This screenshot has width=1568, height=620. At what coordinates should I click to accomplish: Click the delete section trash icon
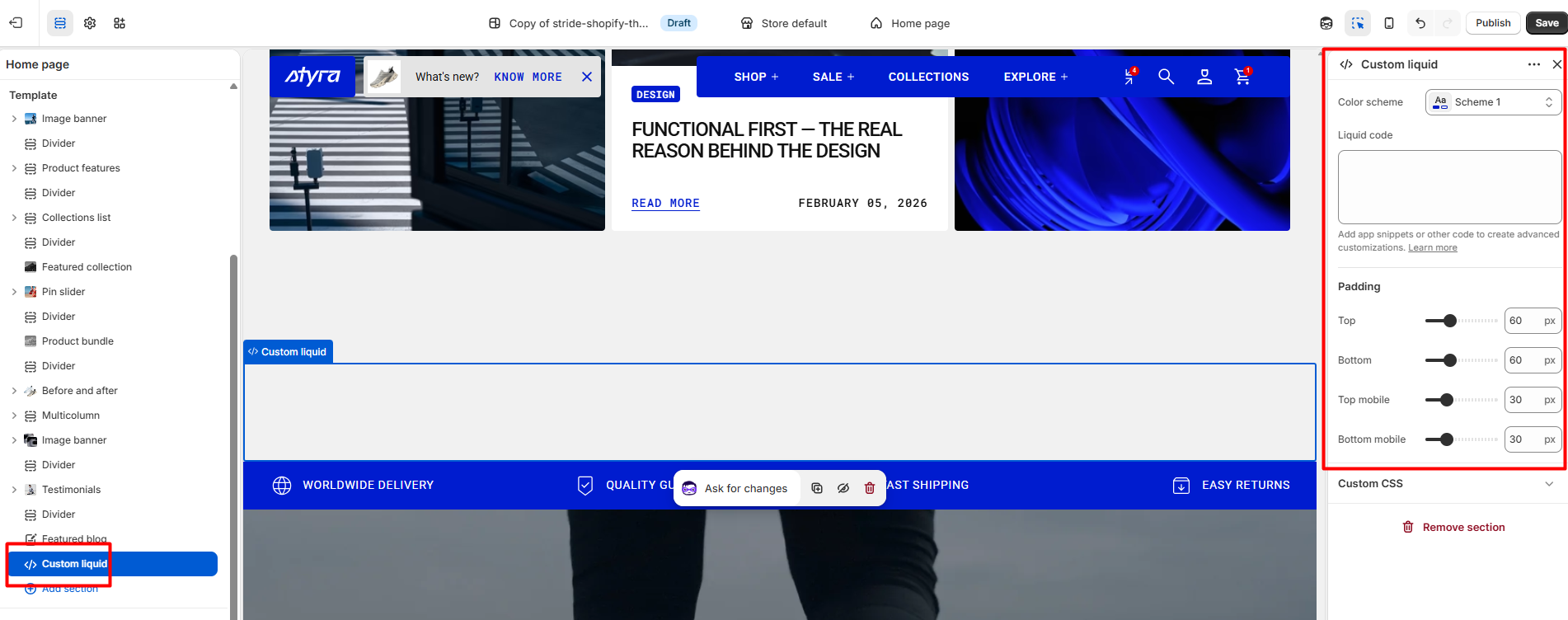tap(870, 488)
